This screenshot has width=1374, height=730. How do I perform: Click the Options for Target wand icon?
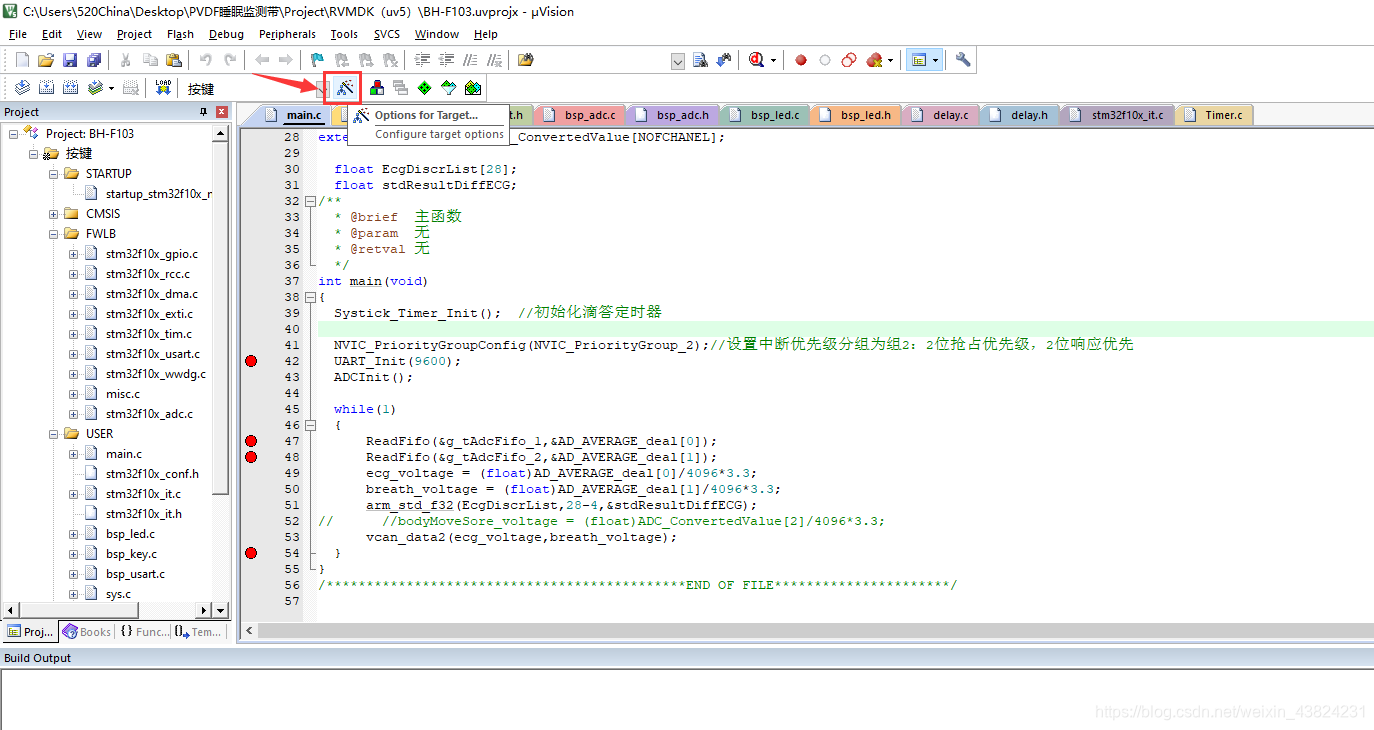(345, 88)
